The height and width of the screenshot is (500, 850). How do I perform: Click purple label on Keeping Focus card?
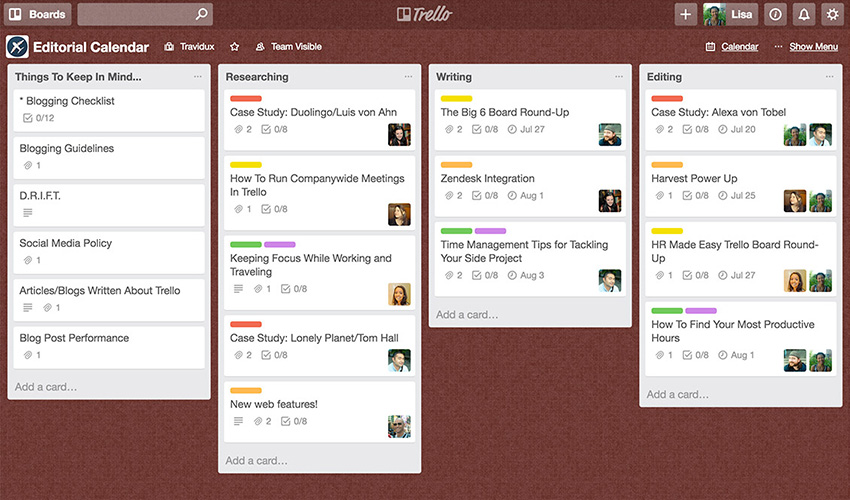(280, 244)
